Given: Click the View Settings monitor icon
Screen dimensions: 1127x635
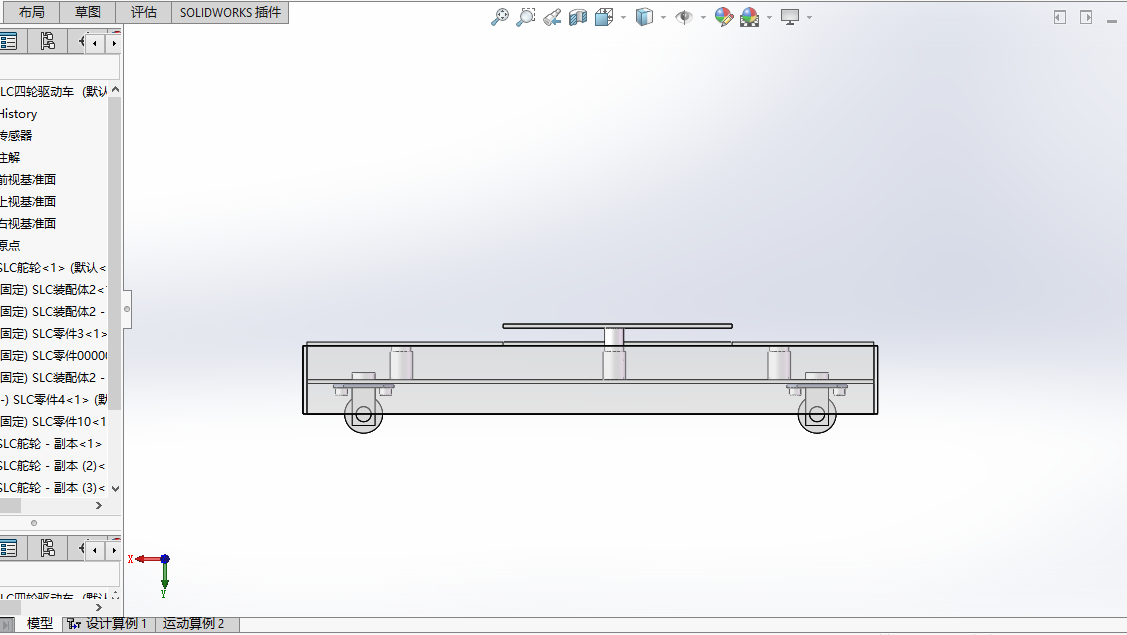Looking at the screenshot, I should point(790,17).
